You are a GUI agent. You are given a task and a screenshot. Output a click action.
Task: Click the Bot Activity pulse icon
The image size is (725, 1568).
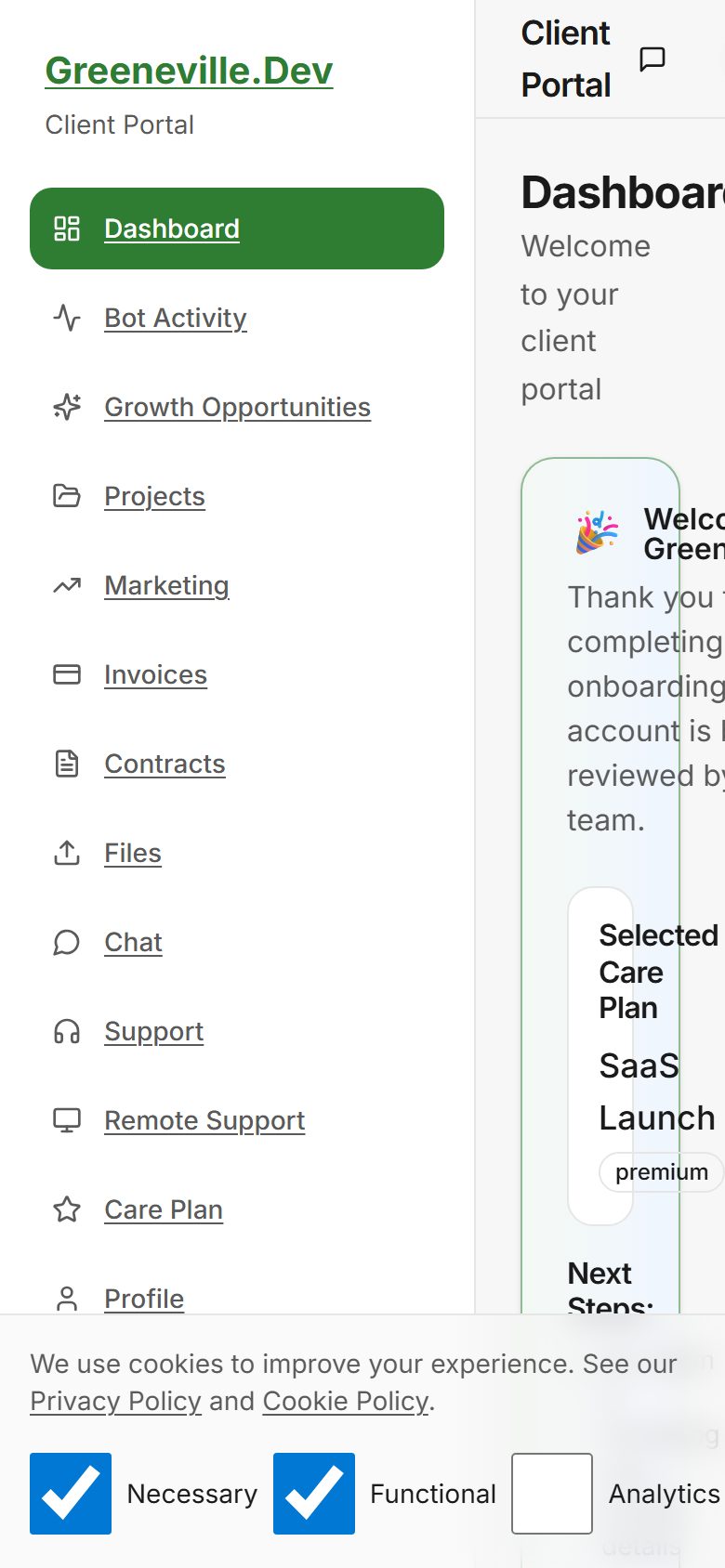pyautogui.click(x=67, y=318)
